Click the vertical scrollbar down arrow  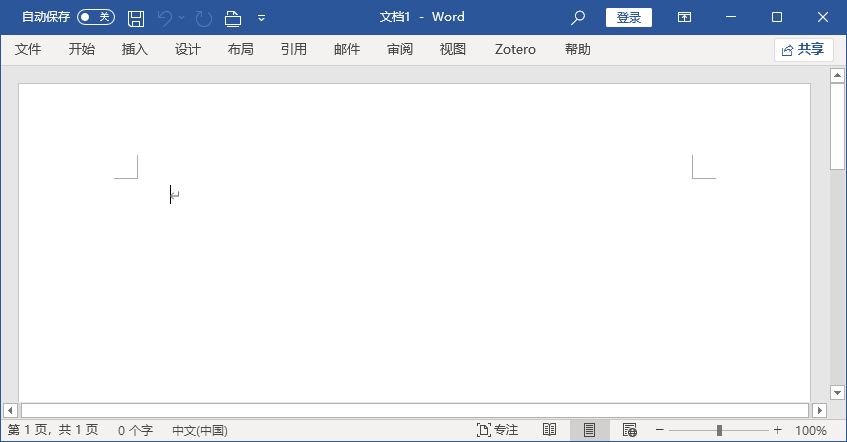(837, 393)
